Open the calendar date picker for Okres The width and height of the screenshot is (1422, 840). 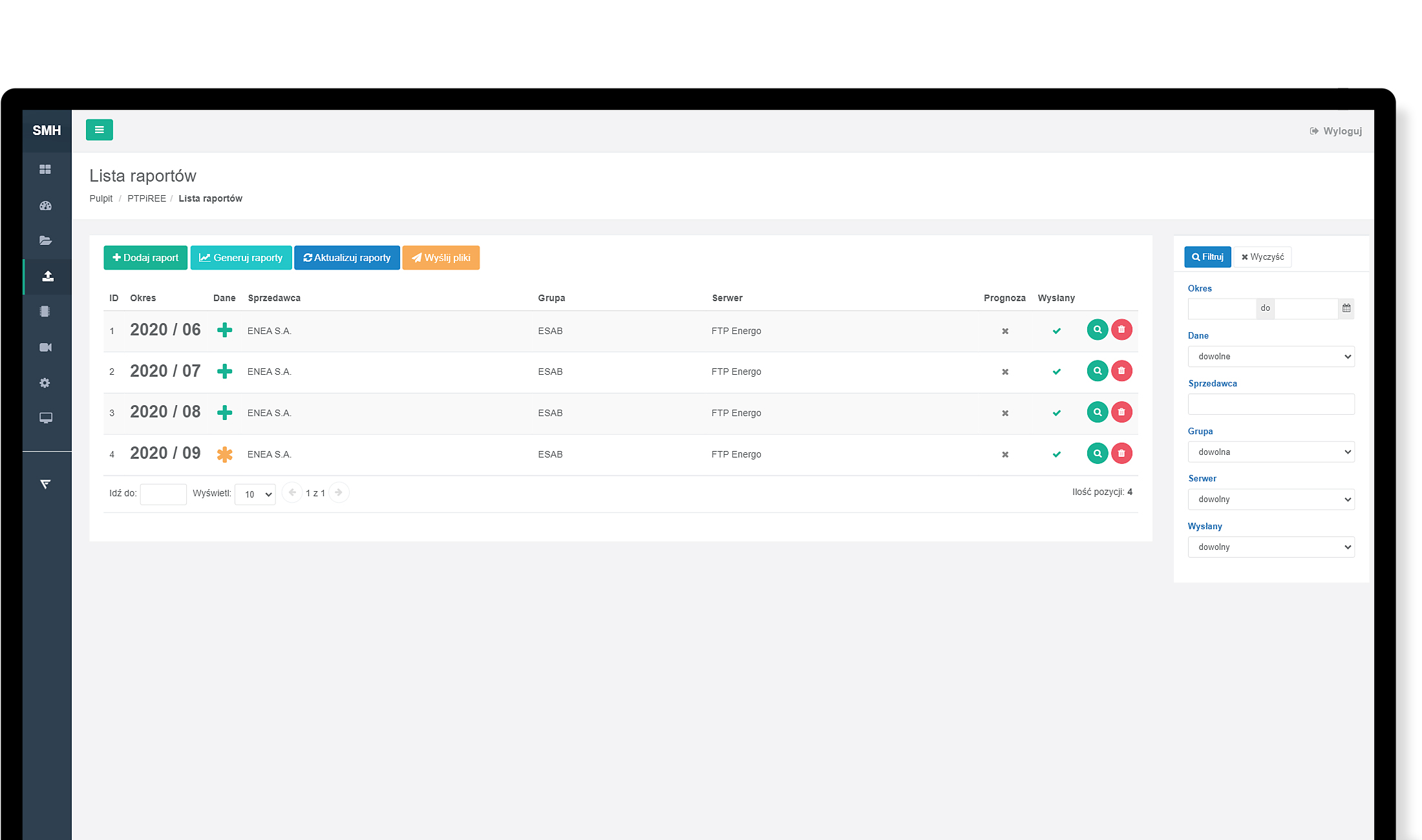[x=1346, y=308]
